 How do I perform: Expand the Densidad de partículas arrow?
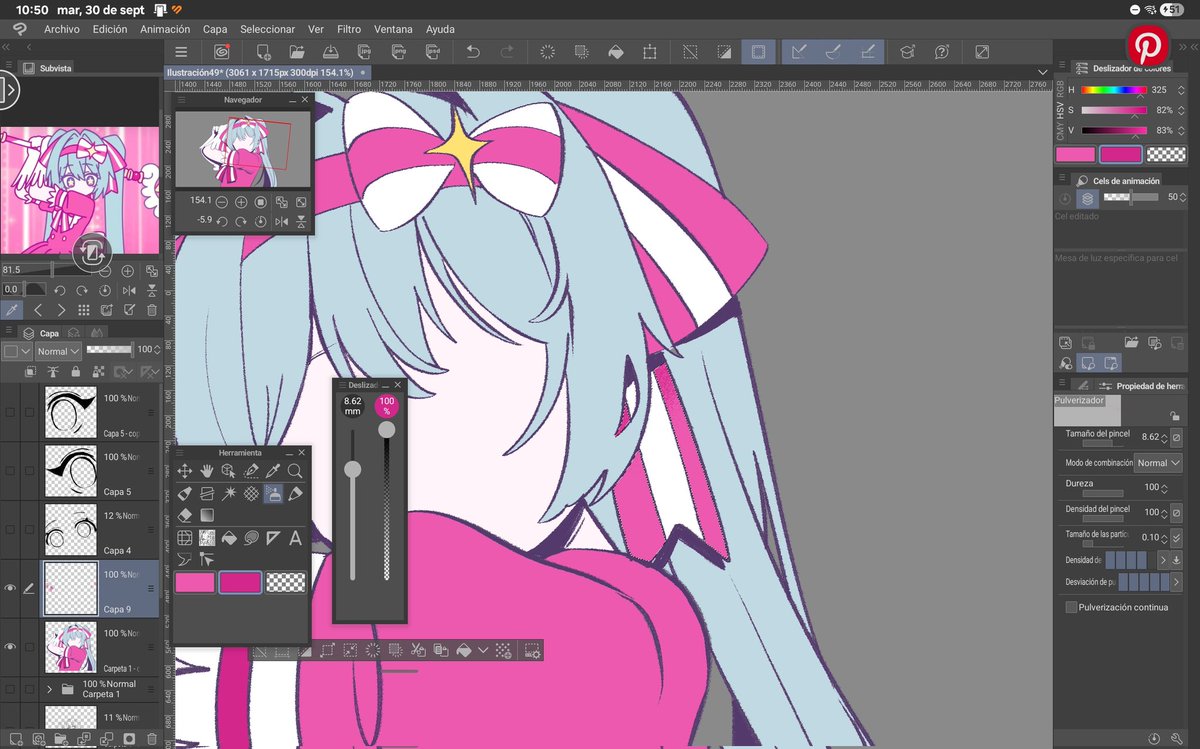(1163, 560)
